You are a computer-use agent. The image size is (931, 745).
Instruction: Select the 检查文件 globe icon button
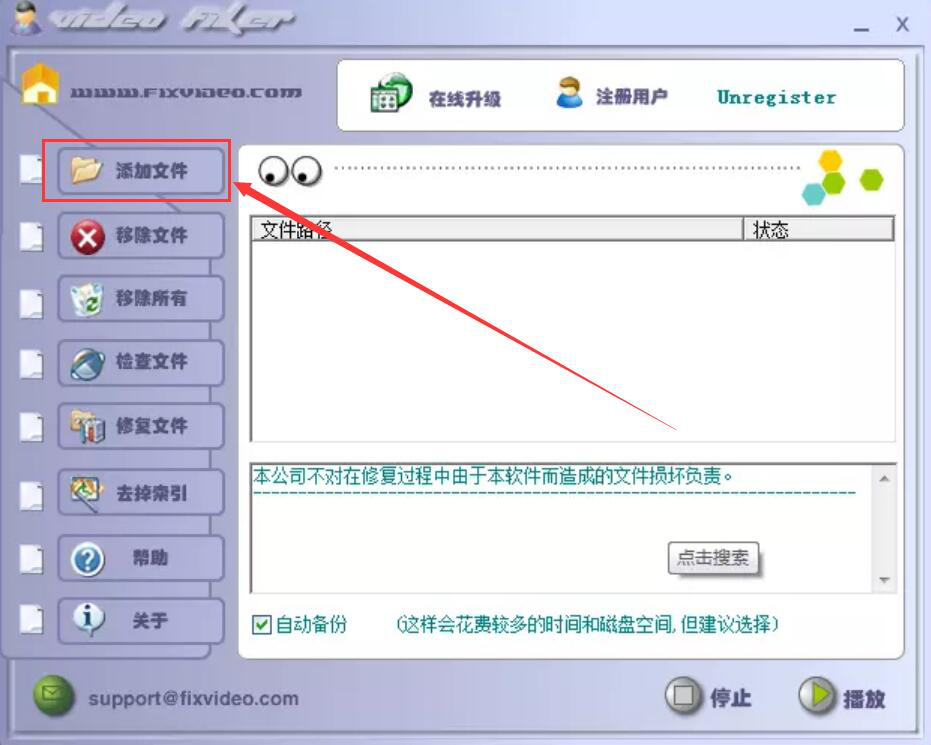point(87,363)
